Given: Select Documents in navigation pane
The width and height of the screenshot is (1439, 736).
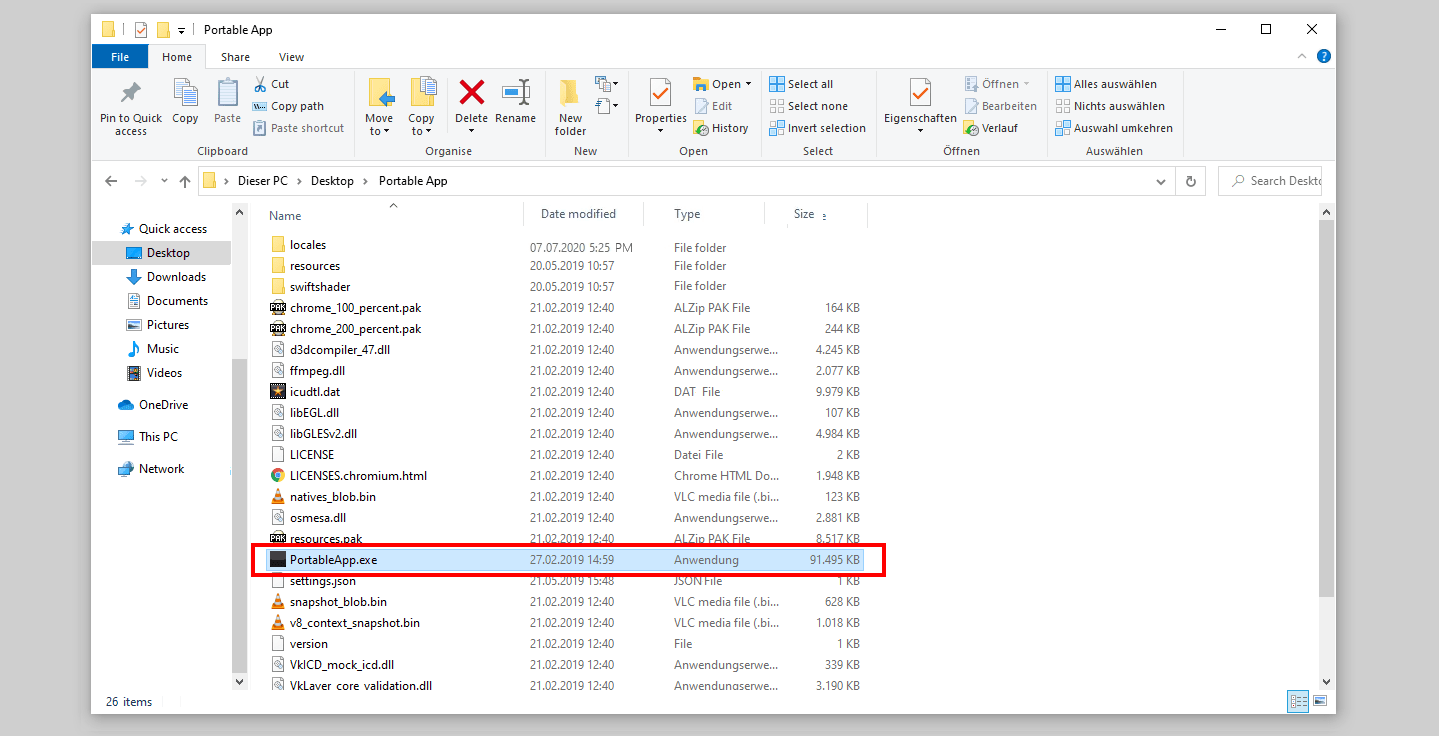Looking at the screenshot, I should 167,301.
